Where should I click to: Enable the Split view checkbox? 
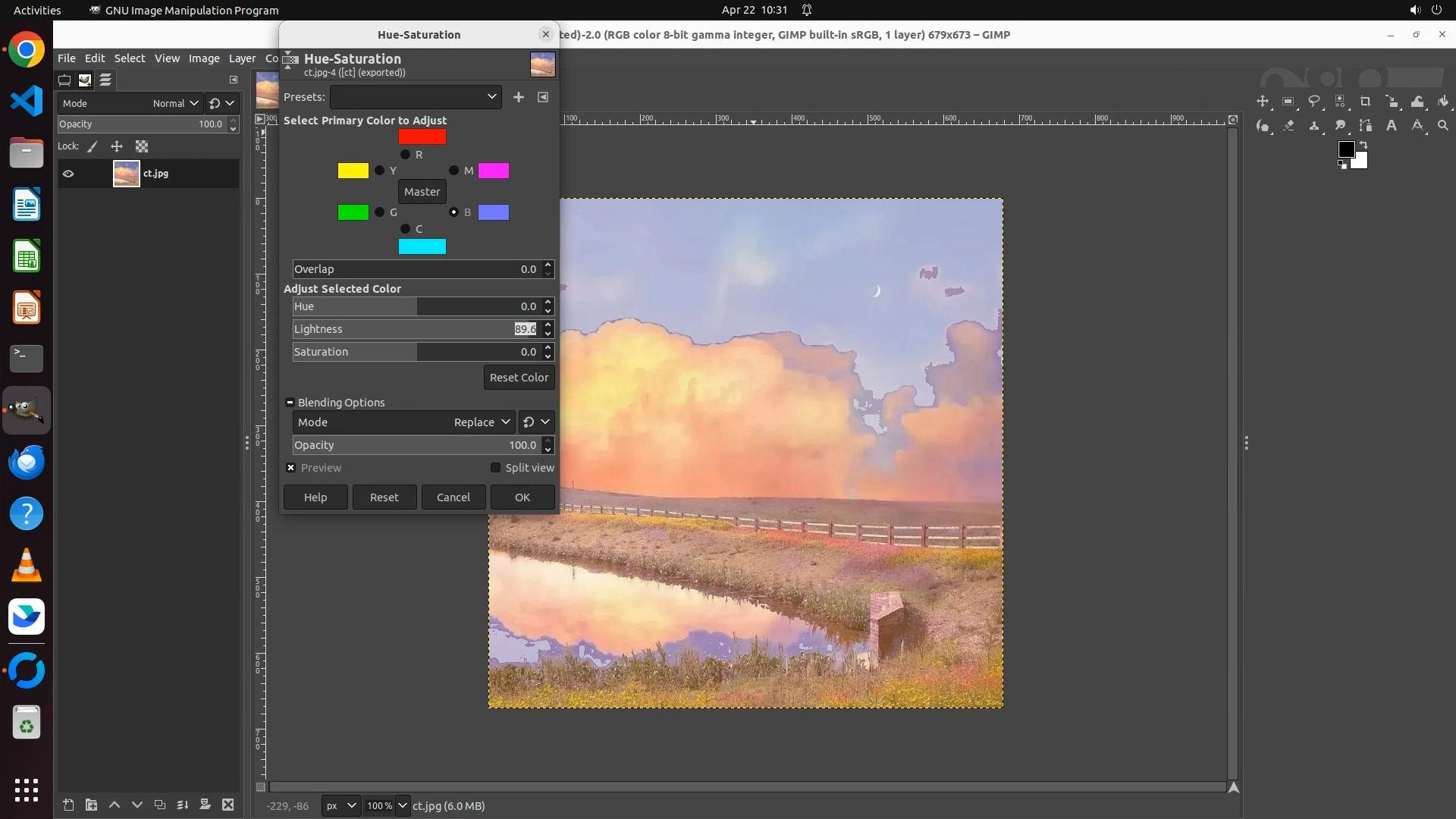pos(496,468)
